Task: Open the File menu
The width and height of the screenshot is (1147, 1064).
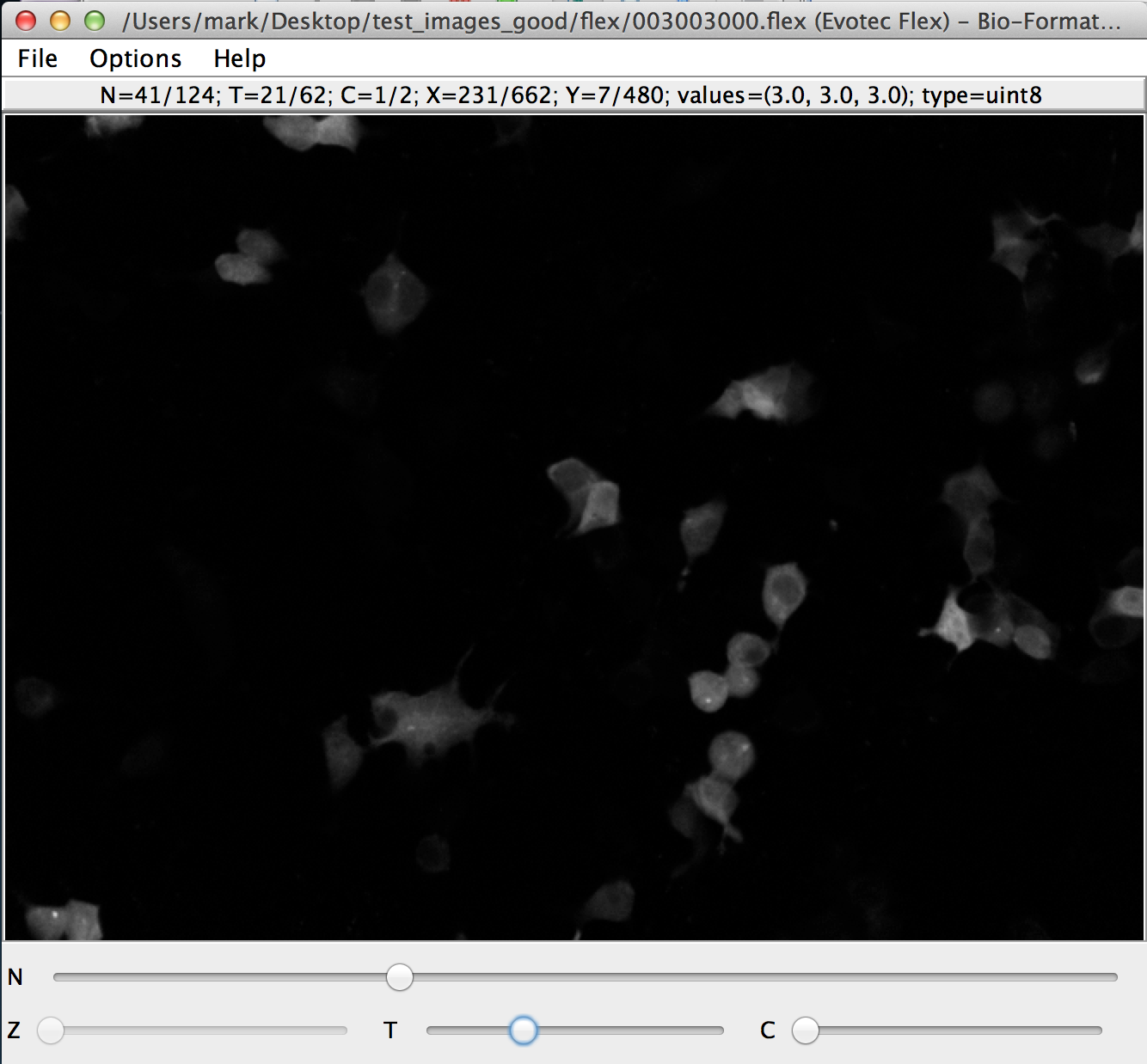Action: (x=38, y=58)
